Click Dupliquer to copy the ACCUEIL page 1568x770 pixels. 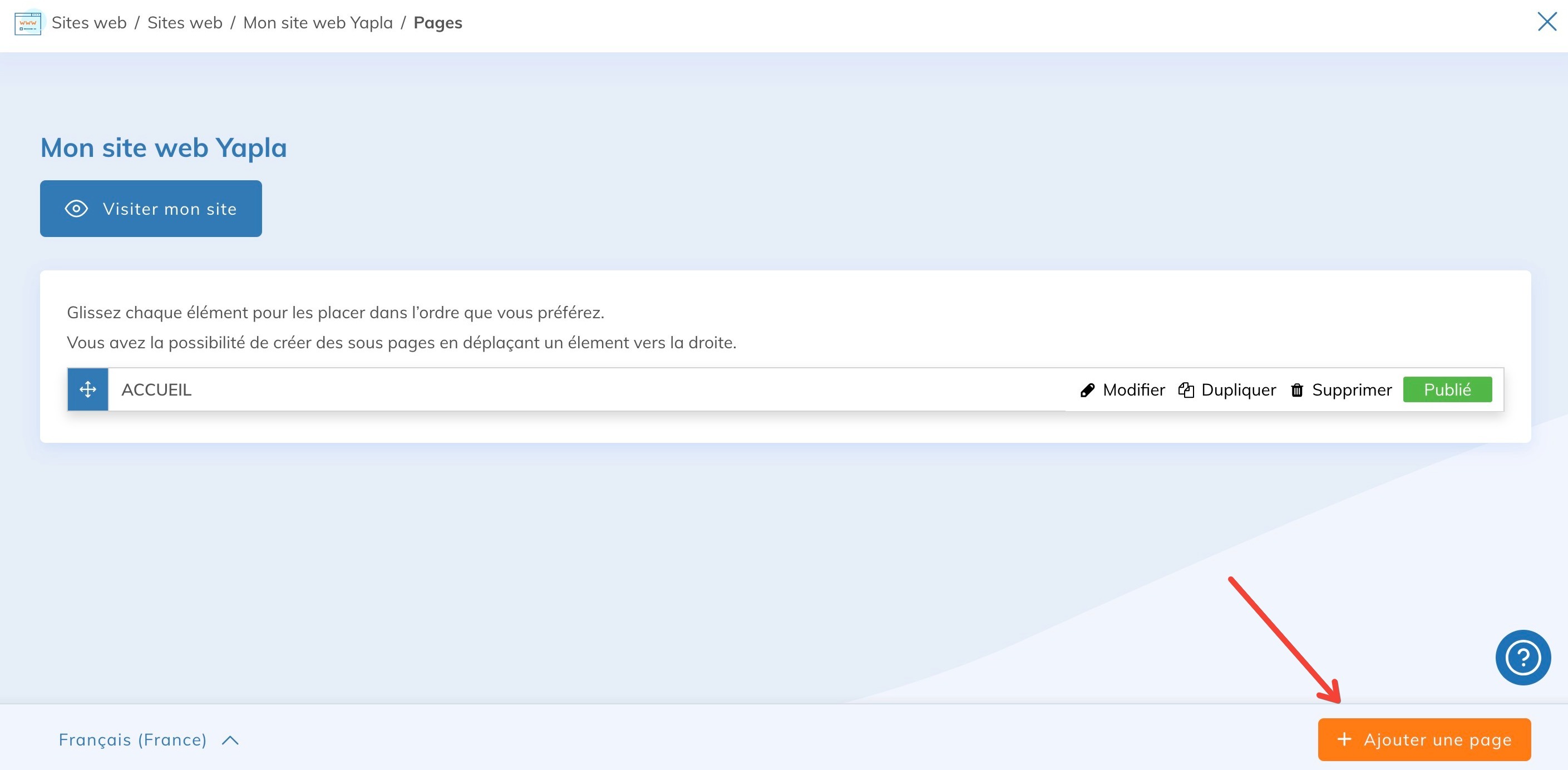point(1238,389)
